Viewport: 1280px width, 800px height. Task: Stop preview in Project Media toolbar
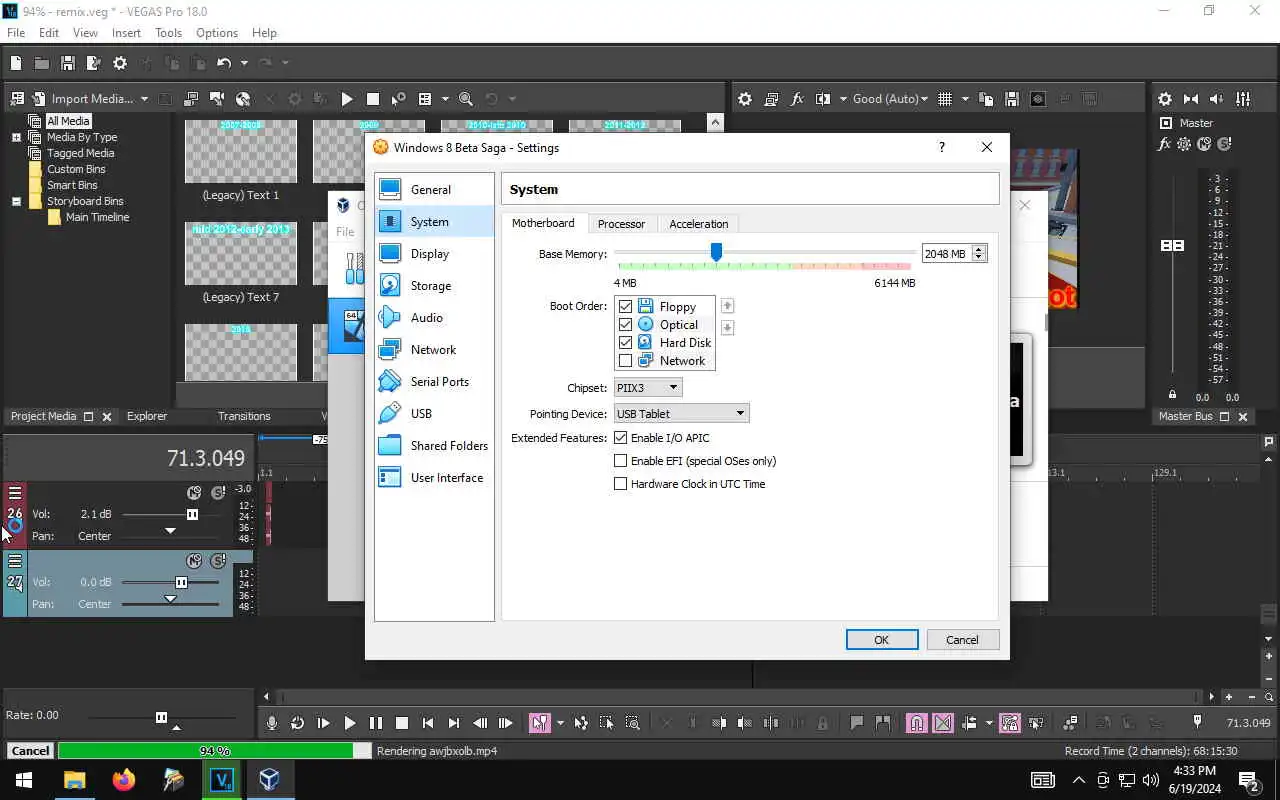click(x=373, y=99)
